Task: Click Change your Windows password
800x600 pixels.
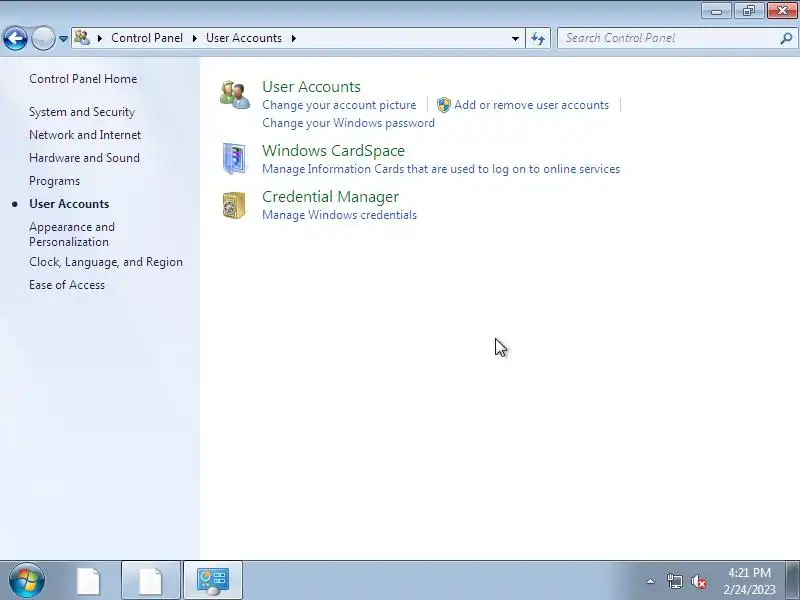Action: coord(348,123)
